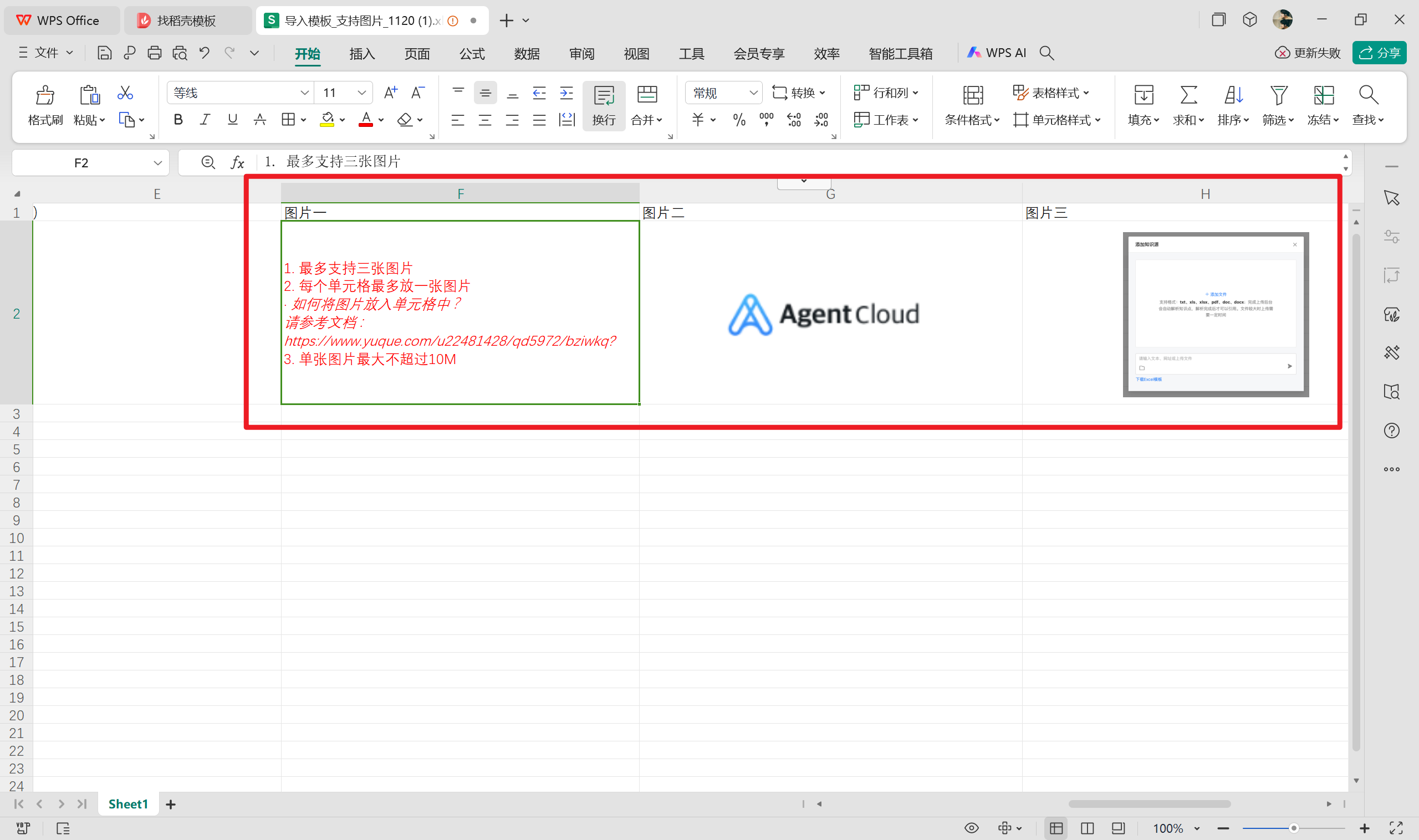Image resolution: width=1419 pixels, height=840 pixels.
Task: Click the Agent Cloud image in column G
Action: click(824, 314)
